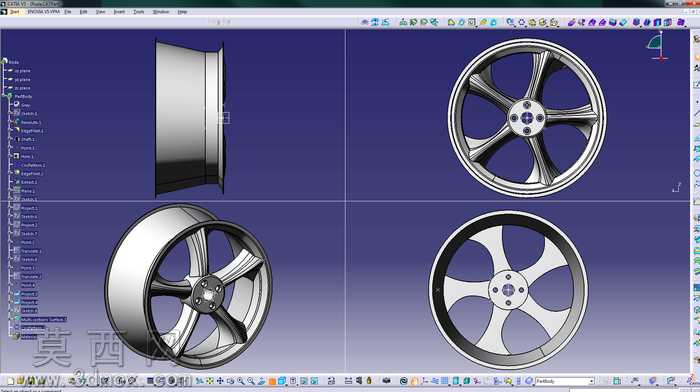Screen dimensions: 700x392
Task: Select Sketch.1 in the specification tree
Action: pyautogui.click(x=29, y=113)
